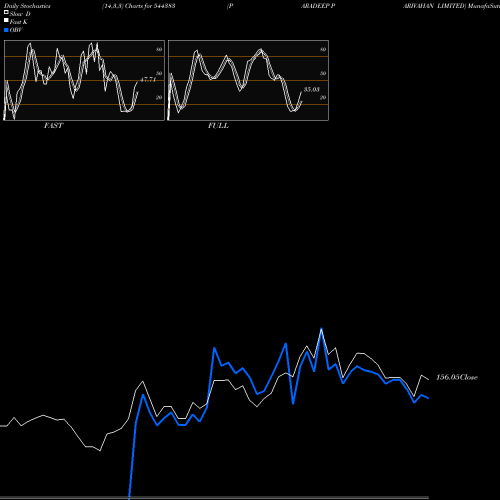The width and height of the screenshot is (500, 500).
Task: Click the '156.05Close' price label
Action: click(457, 377)
